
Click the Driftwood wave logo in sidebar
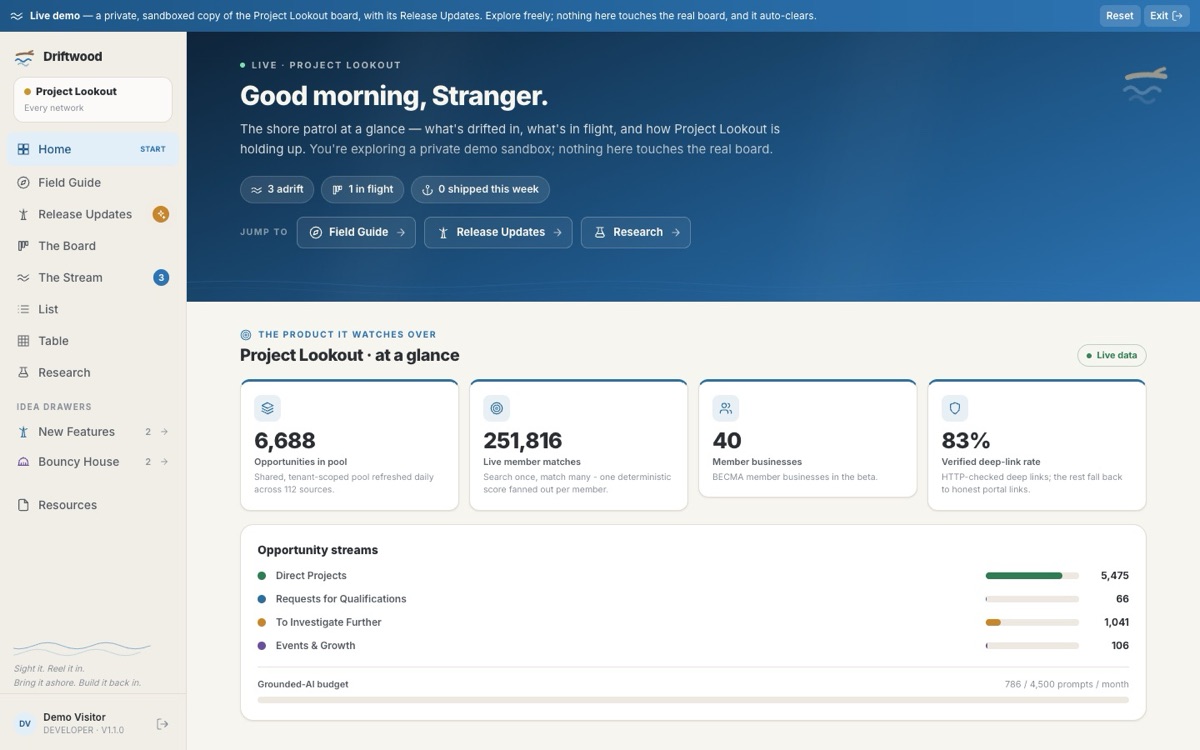tap(24, 57)
